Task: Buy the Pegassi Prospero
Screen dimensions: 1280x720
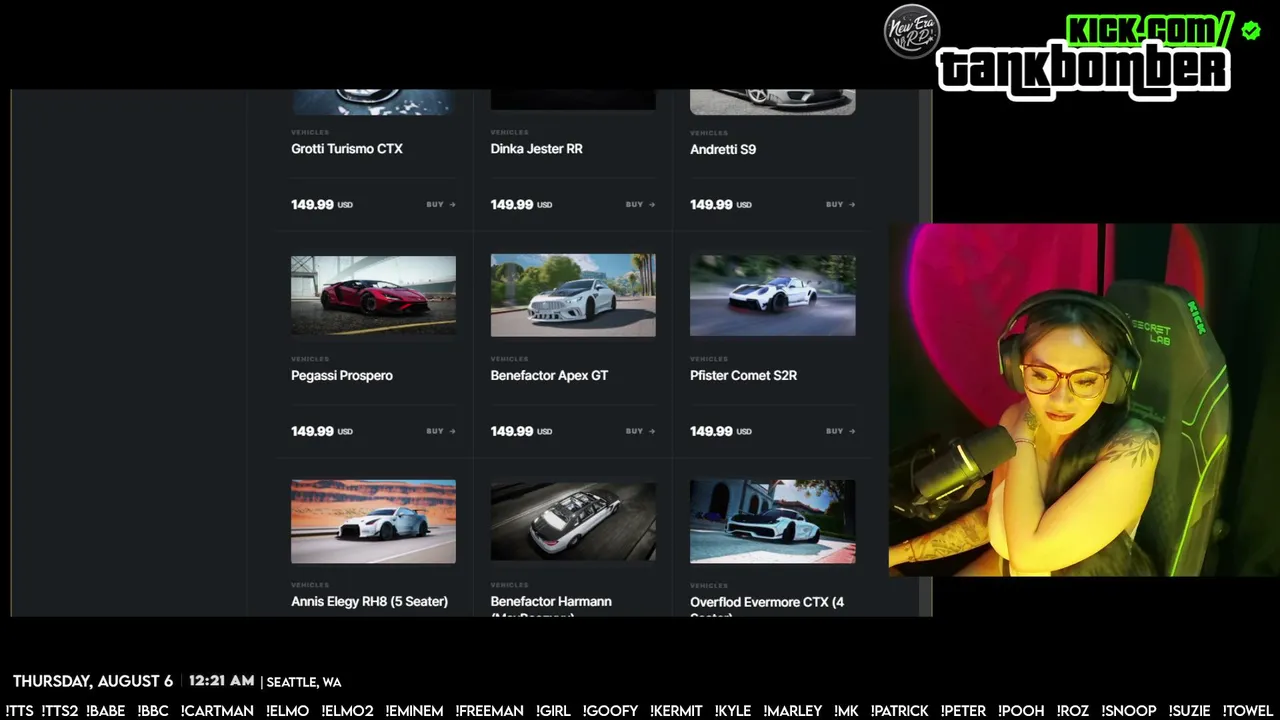Action: (441, 432)
